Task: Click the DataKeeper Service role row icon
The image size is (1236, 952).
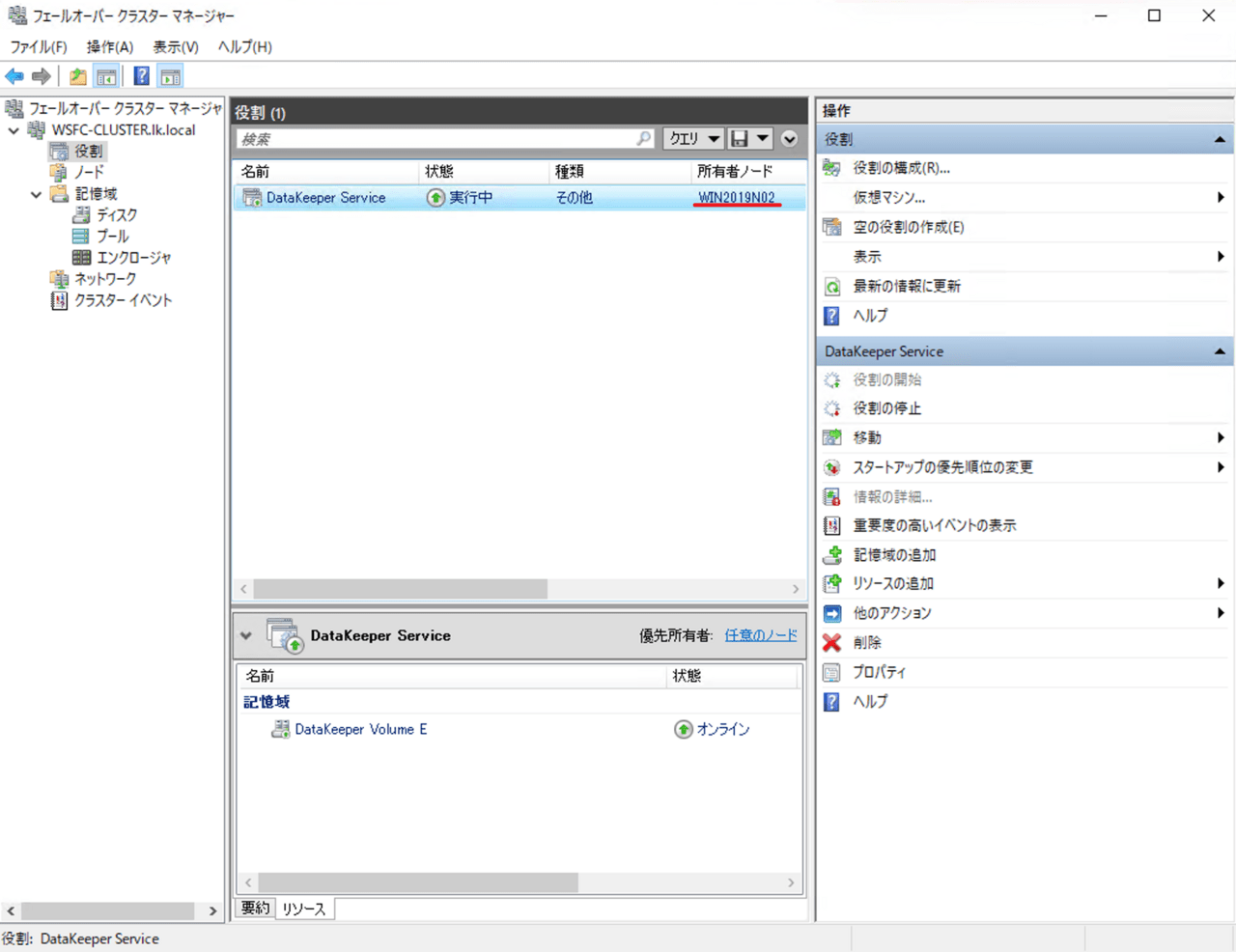Action: [252, 197]
